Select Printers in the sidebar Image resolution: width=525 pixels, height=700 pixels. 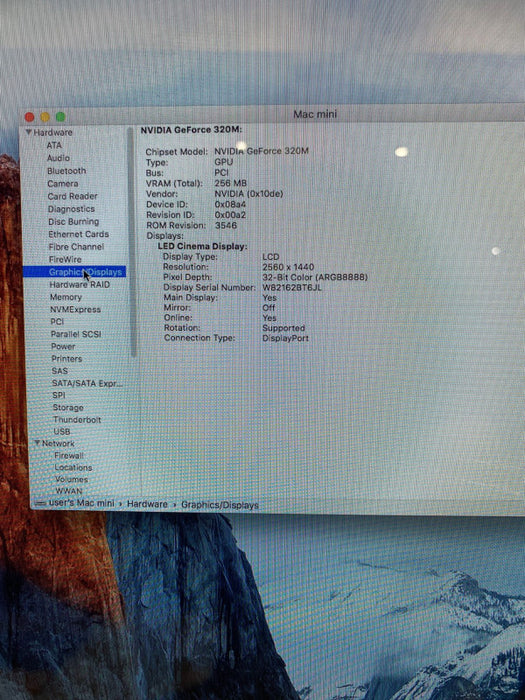(x=67, y=359)
